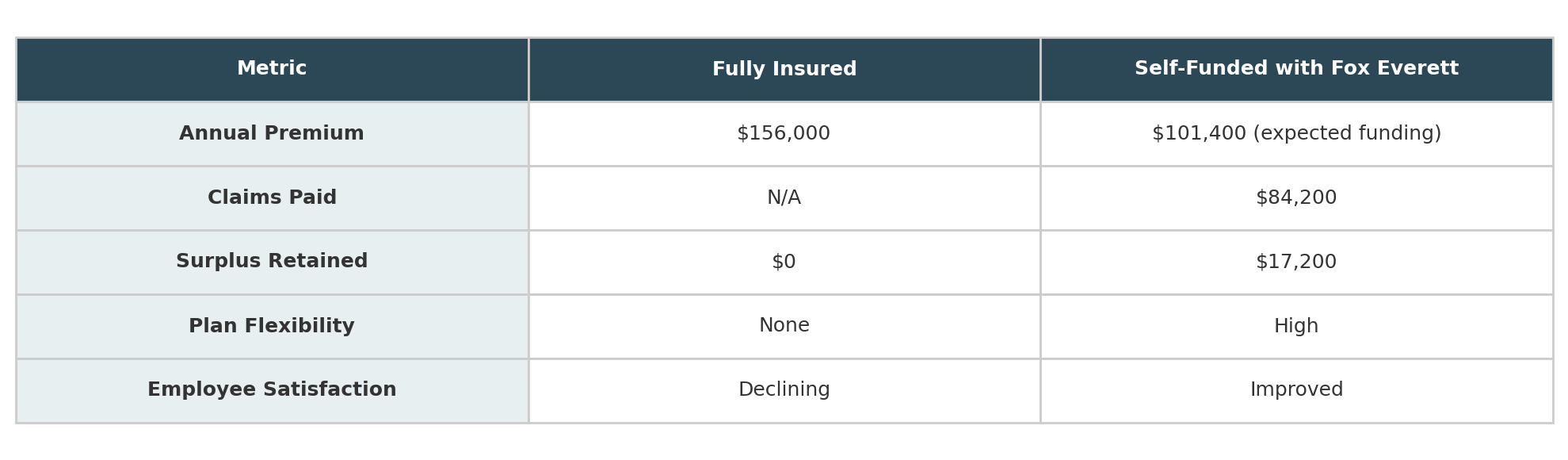Click the Metric column header
This screenshot has height=460, width=1568.
pyautogui.click(x=272, y=70)
